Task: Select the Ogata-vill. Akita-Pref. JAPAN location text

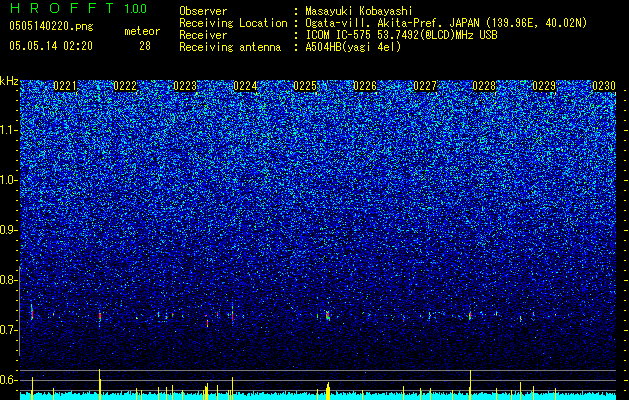Action: point(446,23)
